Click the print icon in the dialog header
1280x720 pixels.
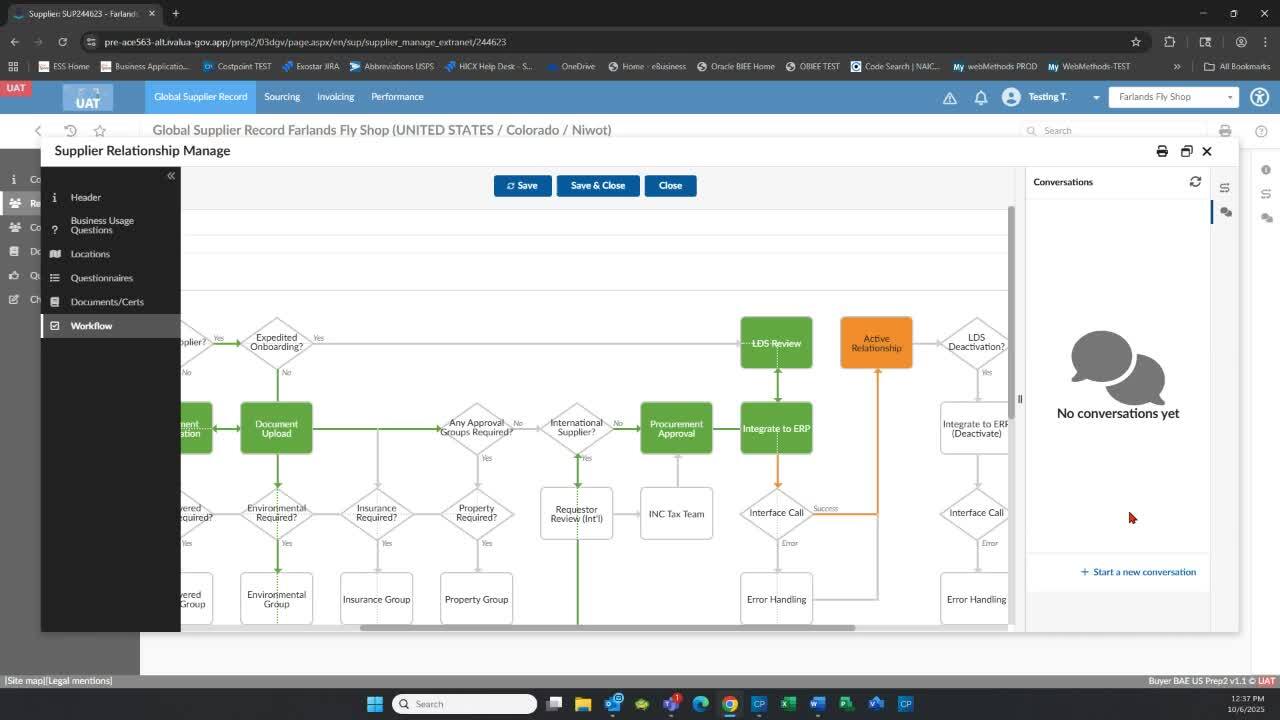coord(1162,151)
